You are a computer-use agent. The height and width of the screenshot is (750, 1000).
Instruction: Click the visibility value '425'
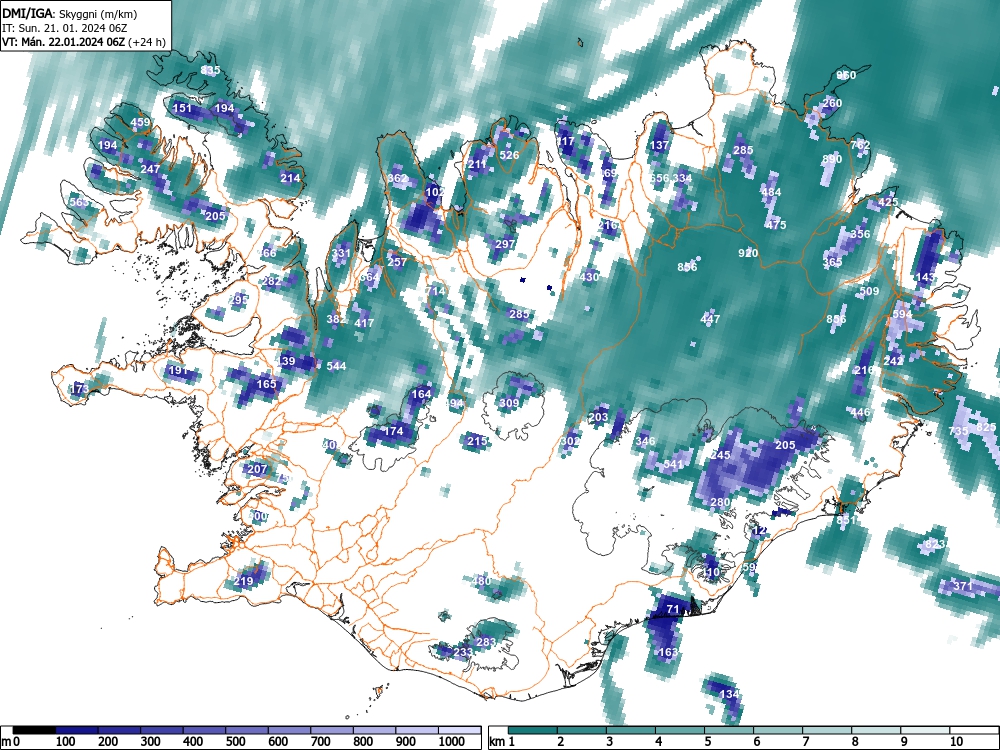pyautogui.click(x=888, y=202)
